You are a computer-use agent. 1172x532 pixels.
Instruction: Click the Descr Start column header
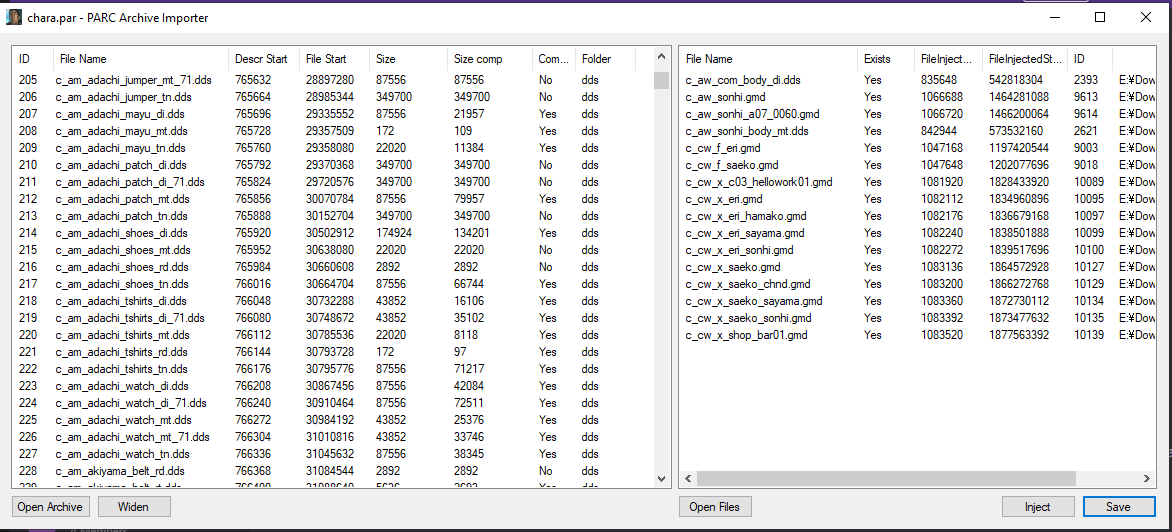[264, 58]
